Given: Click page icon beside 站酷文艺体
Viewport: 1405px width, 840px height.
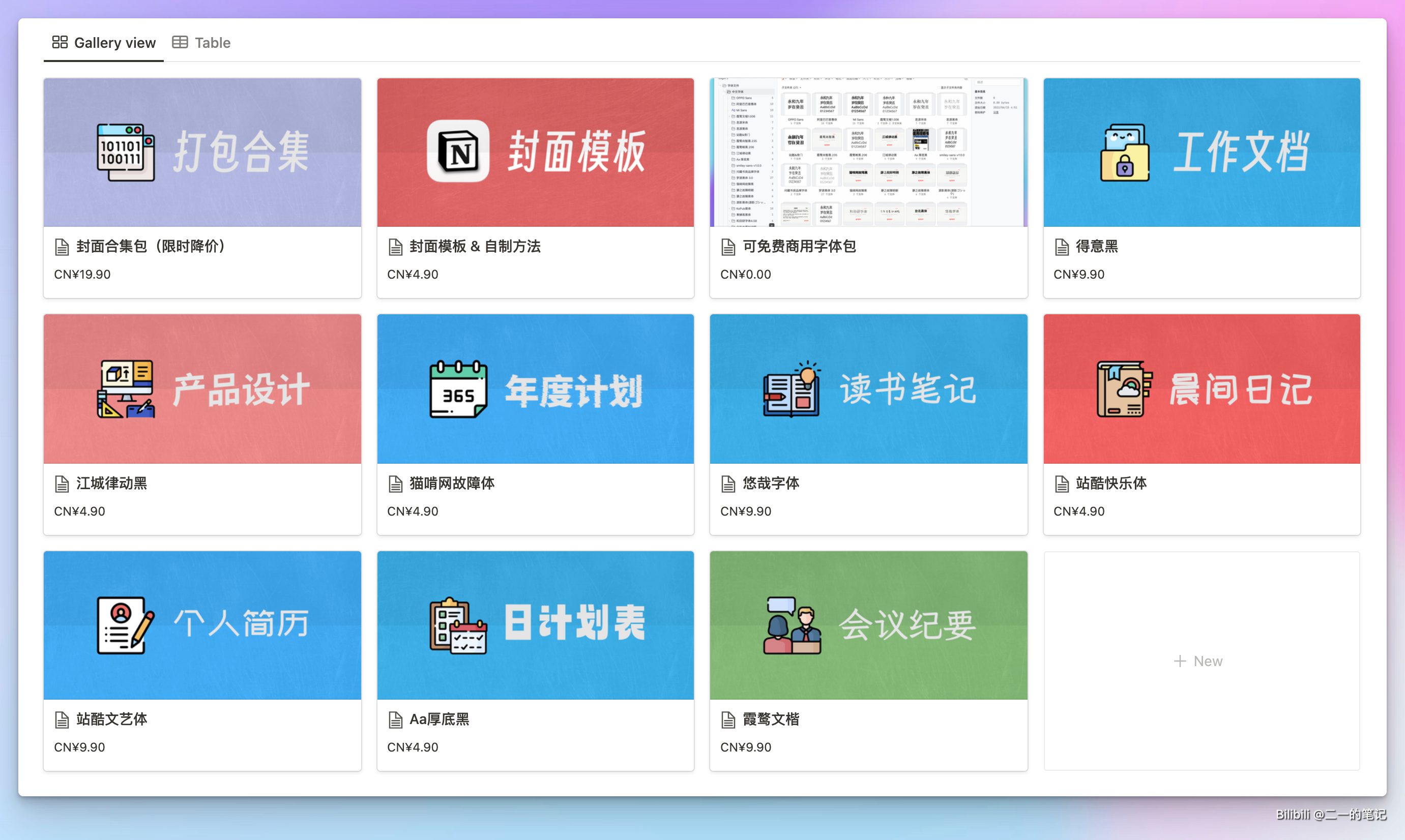Looking at the screenshot, I should 62,719.
